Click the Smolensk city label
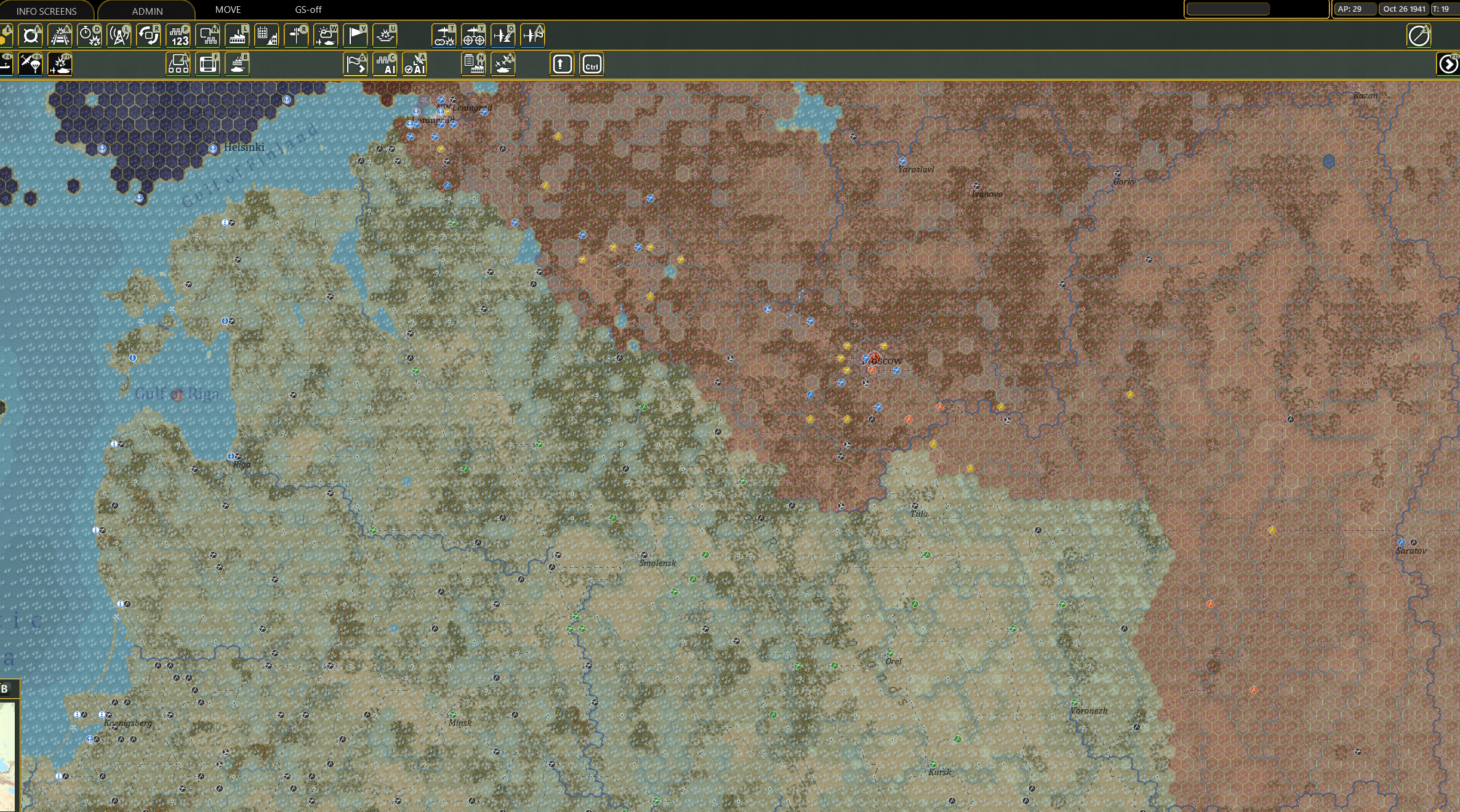The height and width of the screenshot is (812, 1460). point(657,563)
